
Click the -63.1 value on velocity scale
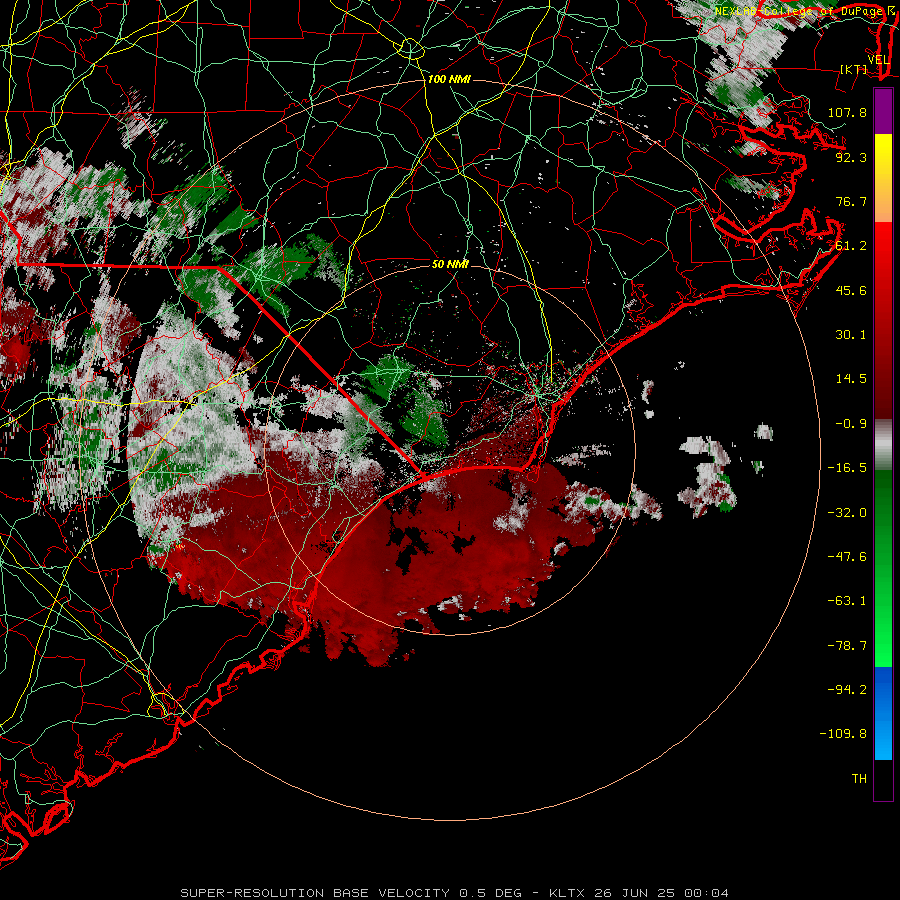click(x=847, y=601)
